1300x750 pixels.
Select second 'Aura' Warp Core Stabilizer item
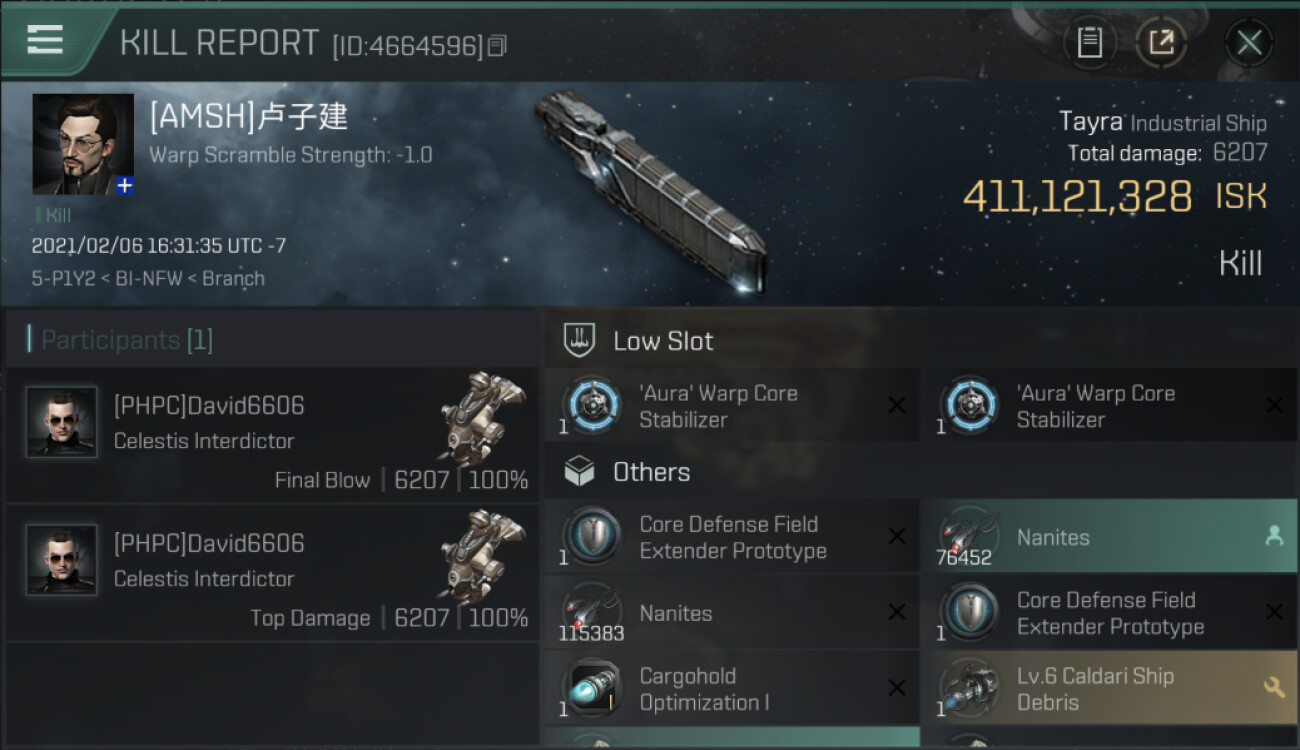[x=1109, y=405]
